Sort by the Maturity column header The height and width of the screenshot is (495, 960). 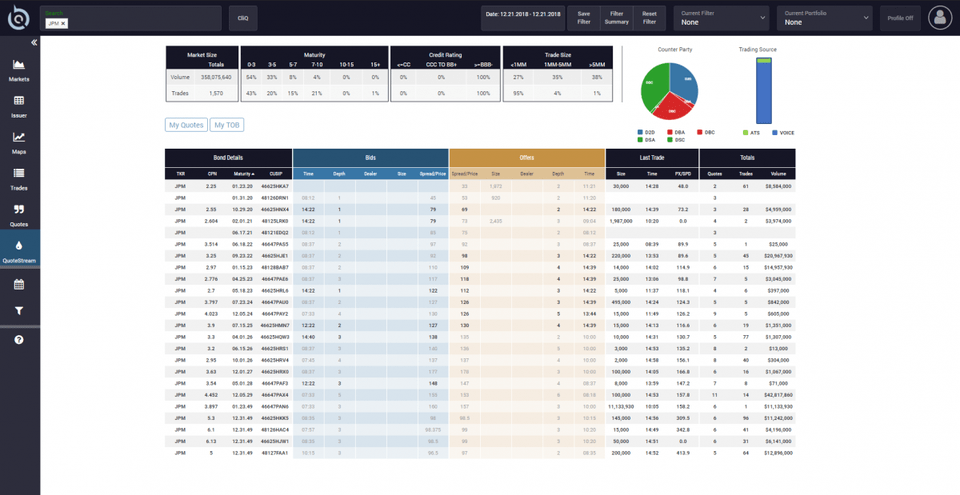click(x=244, y=174)
